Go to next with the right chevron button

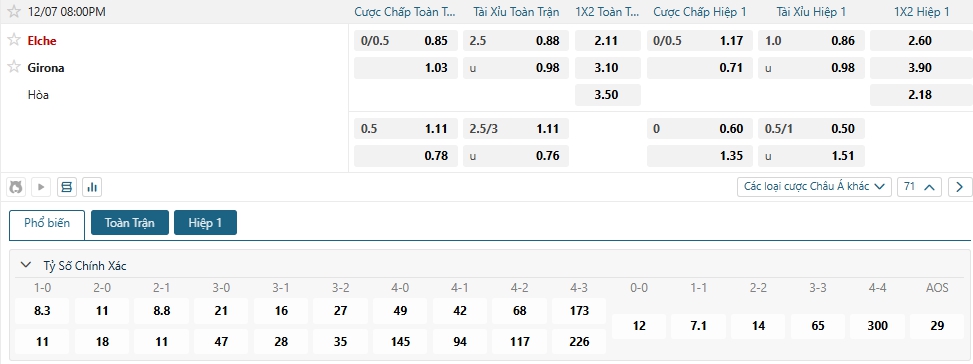960,187
